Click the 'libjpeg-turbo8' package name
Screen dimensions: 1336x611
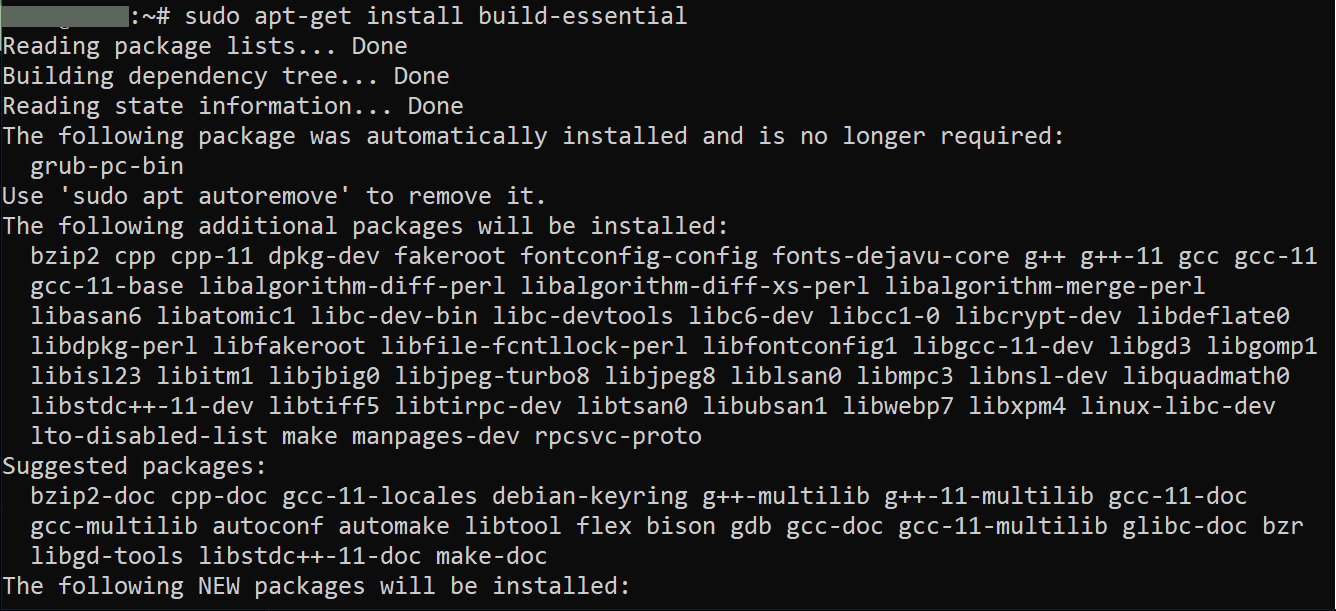click(x=491, y=376)
